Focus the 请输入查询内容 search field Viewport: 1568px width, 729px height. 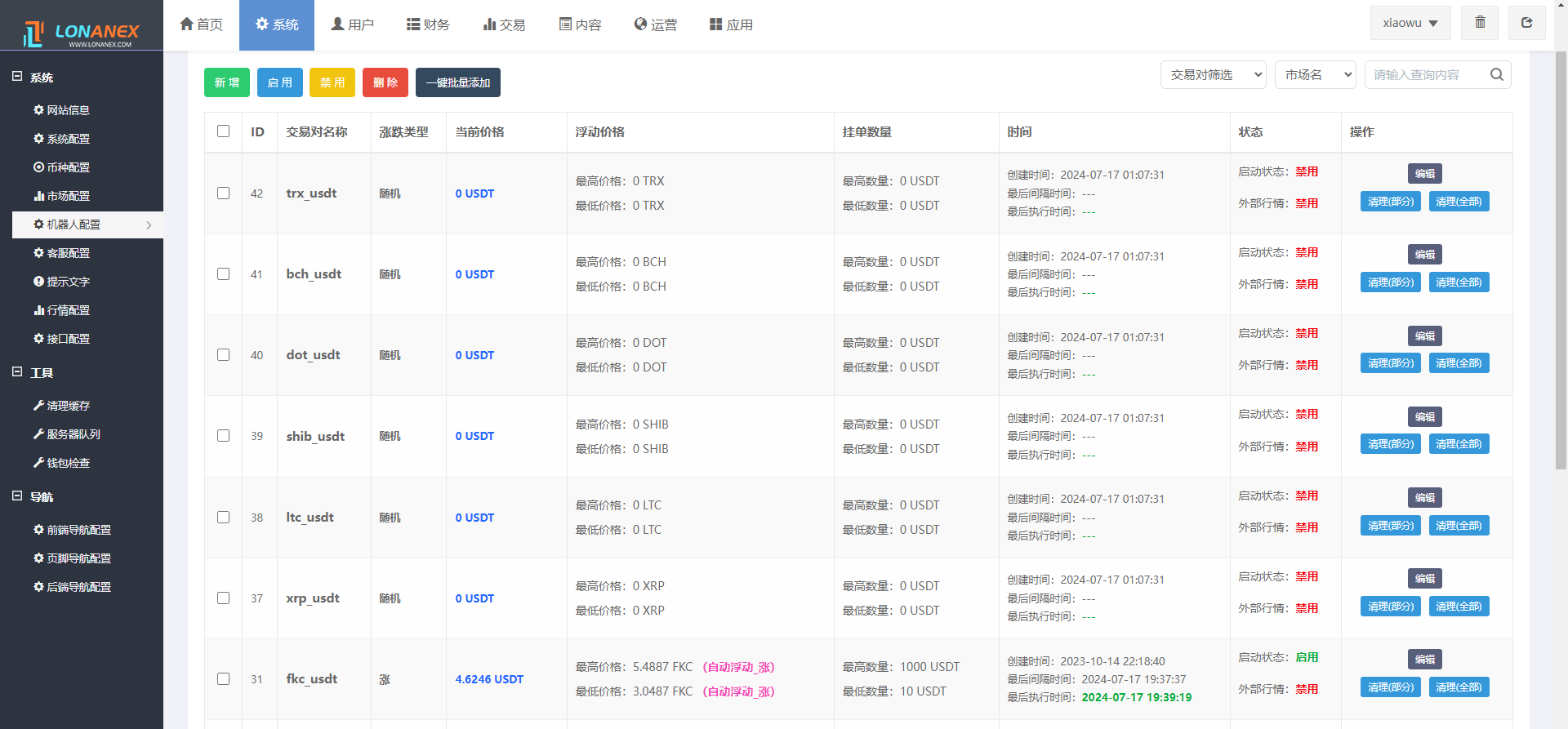(x=1425, y=74)
